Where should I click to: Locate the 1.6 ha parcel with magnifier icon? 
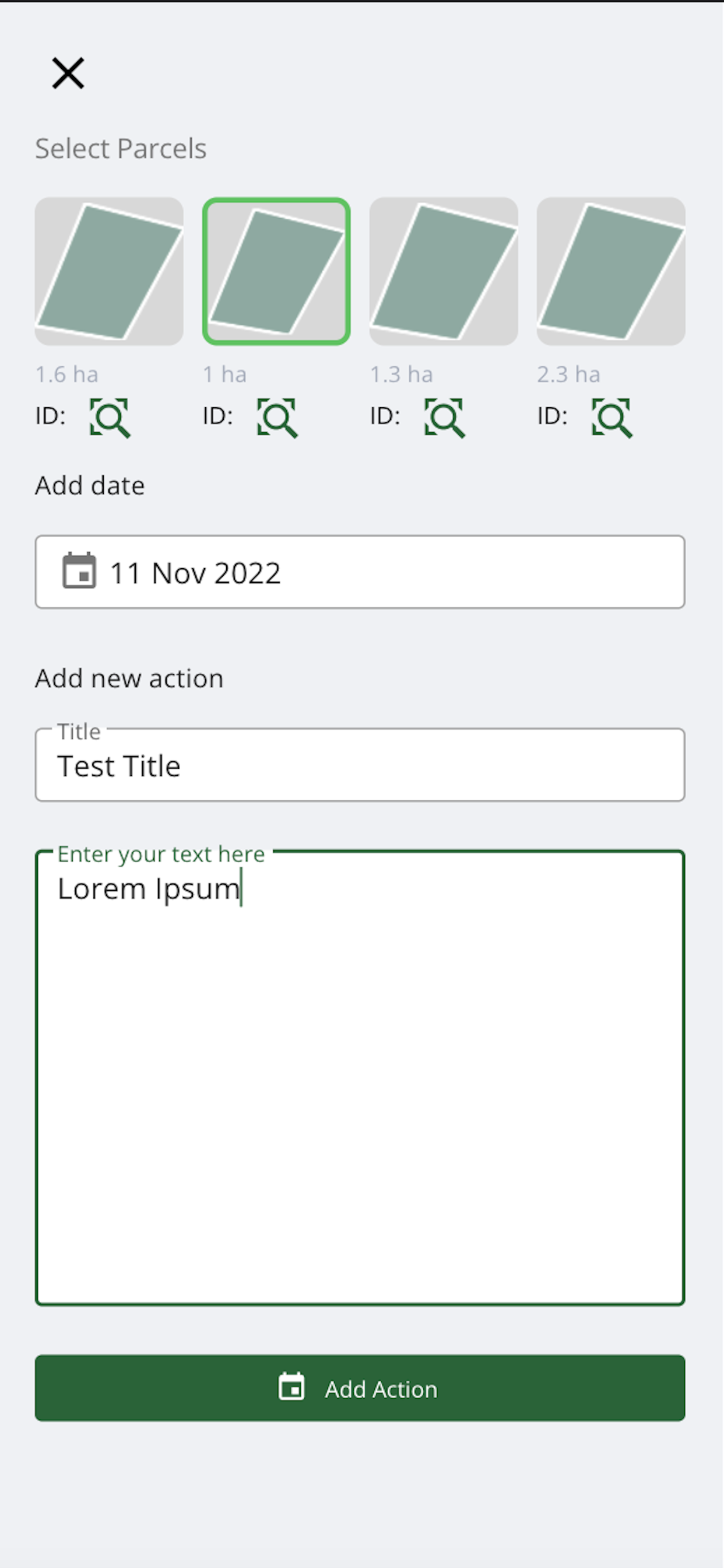[x=110, y=418]
